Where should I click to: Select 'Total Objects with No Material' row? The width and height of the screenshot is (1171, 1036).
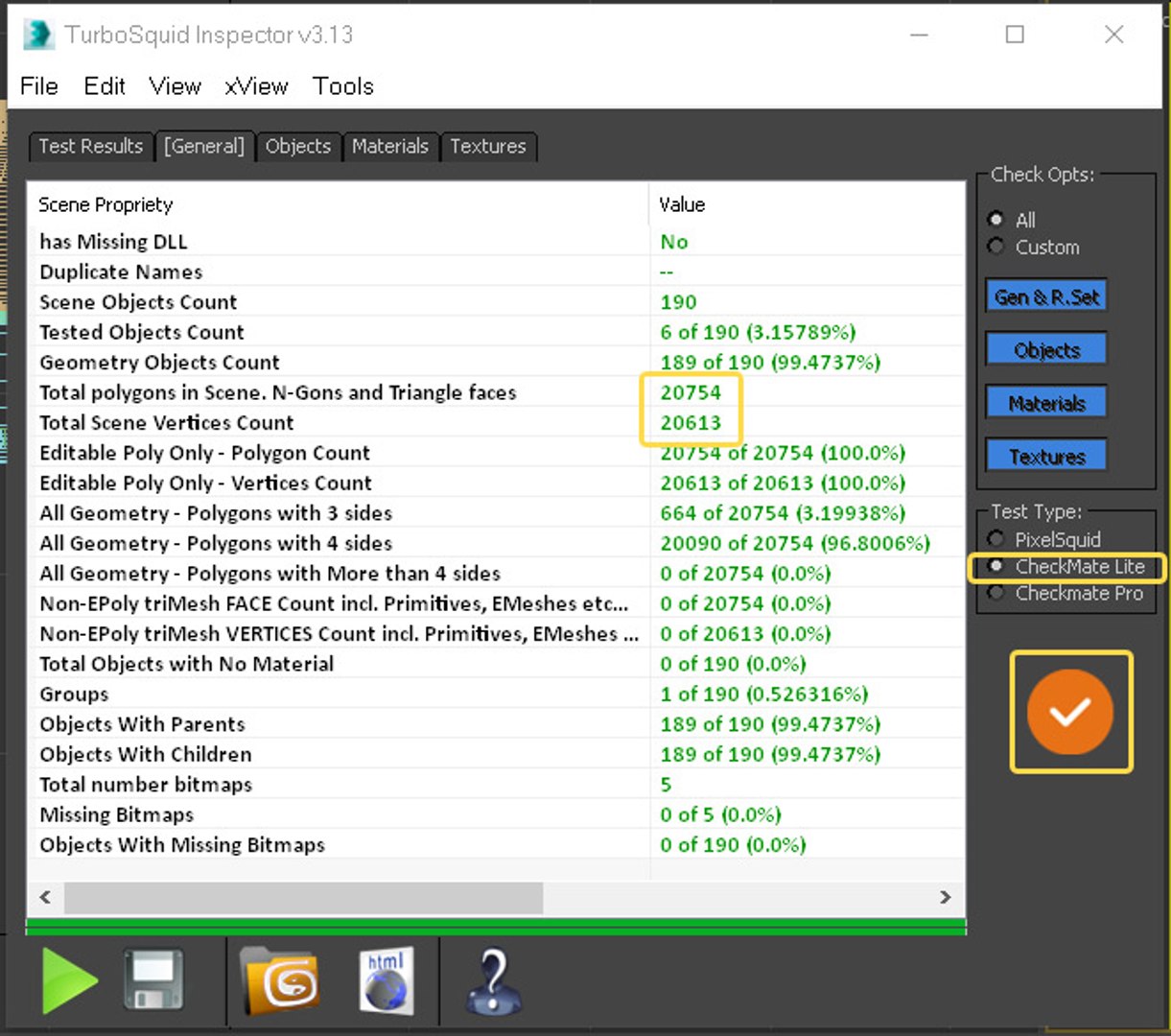click(x=496, y=664)
